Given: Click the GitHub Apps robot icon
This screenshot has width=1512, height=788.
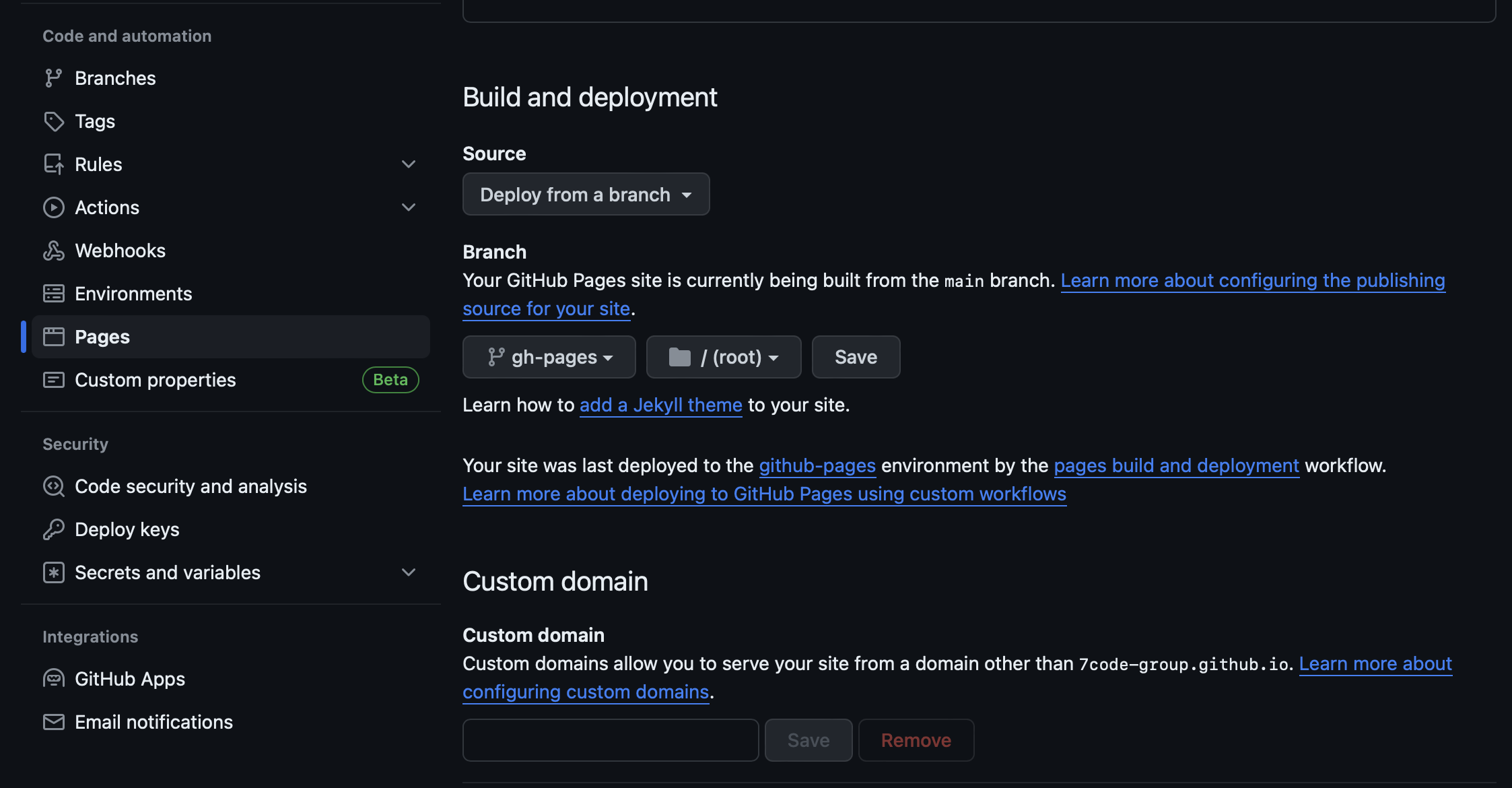Looking at the screenshot, I should (x=54, y=679).
